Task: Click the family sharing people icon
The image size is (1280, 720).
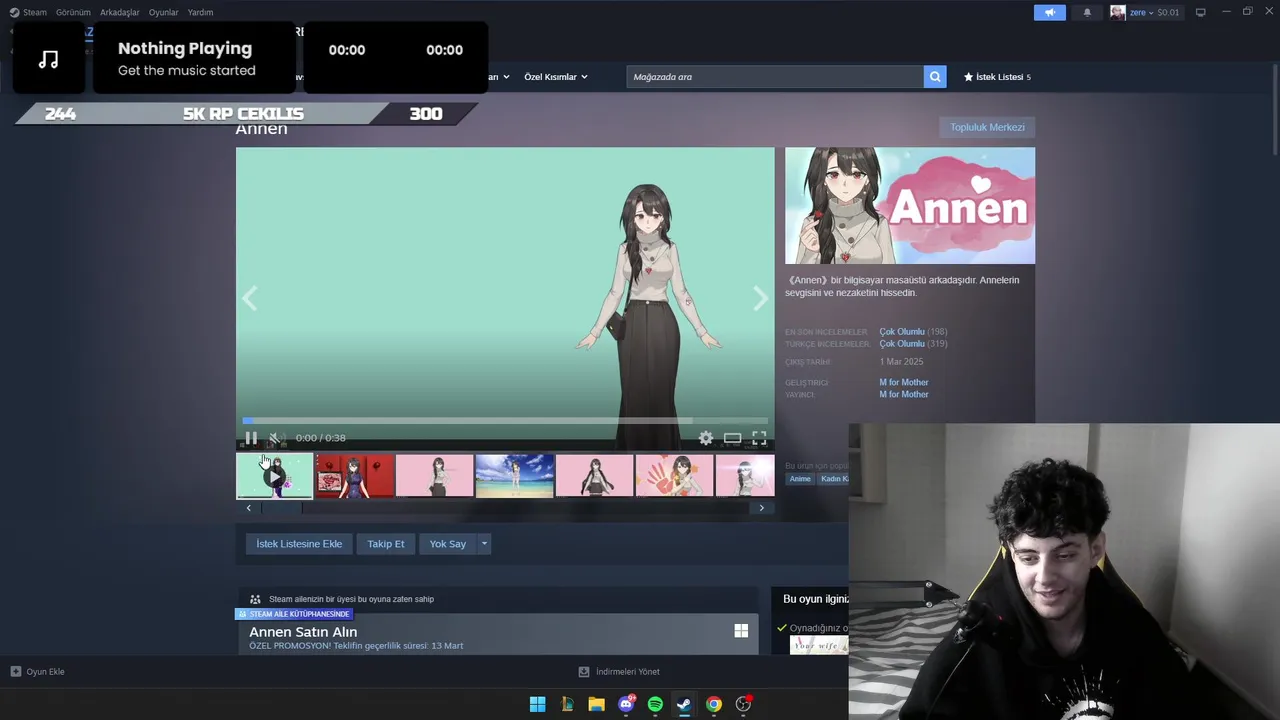Action: [x=255, y=599]
